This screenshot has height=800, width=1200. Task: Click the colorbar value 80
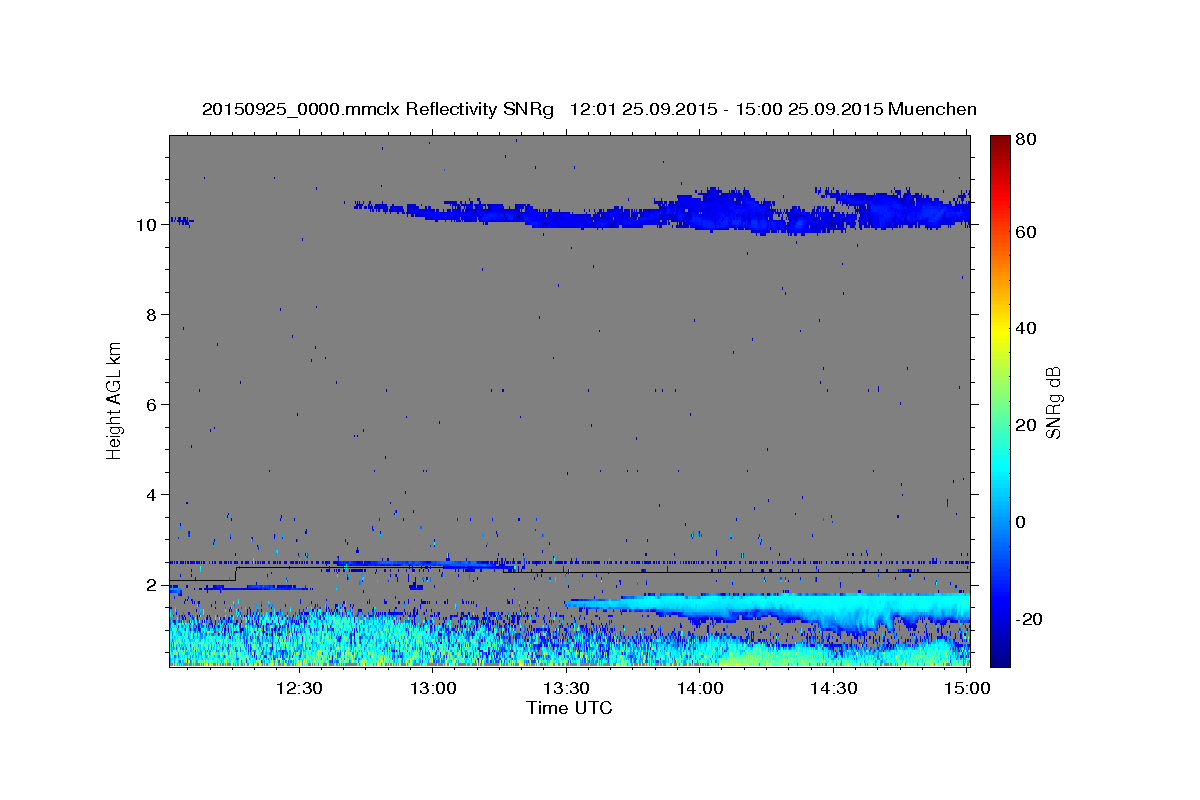click(1028, 140)
